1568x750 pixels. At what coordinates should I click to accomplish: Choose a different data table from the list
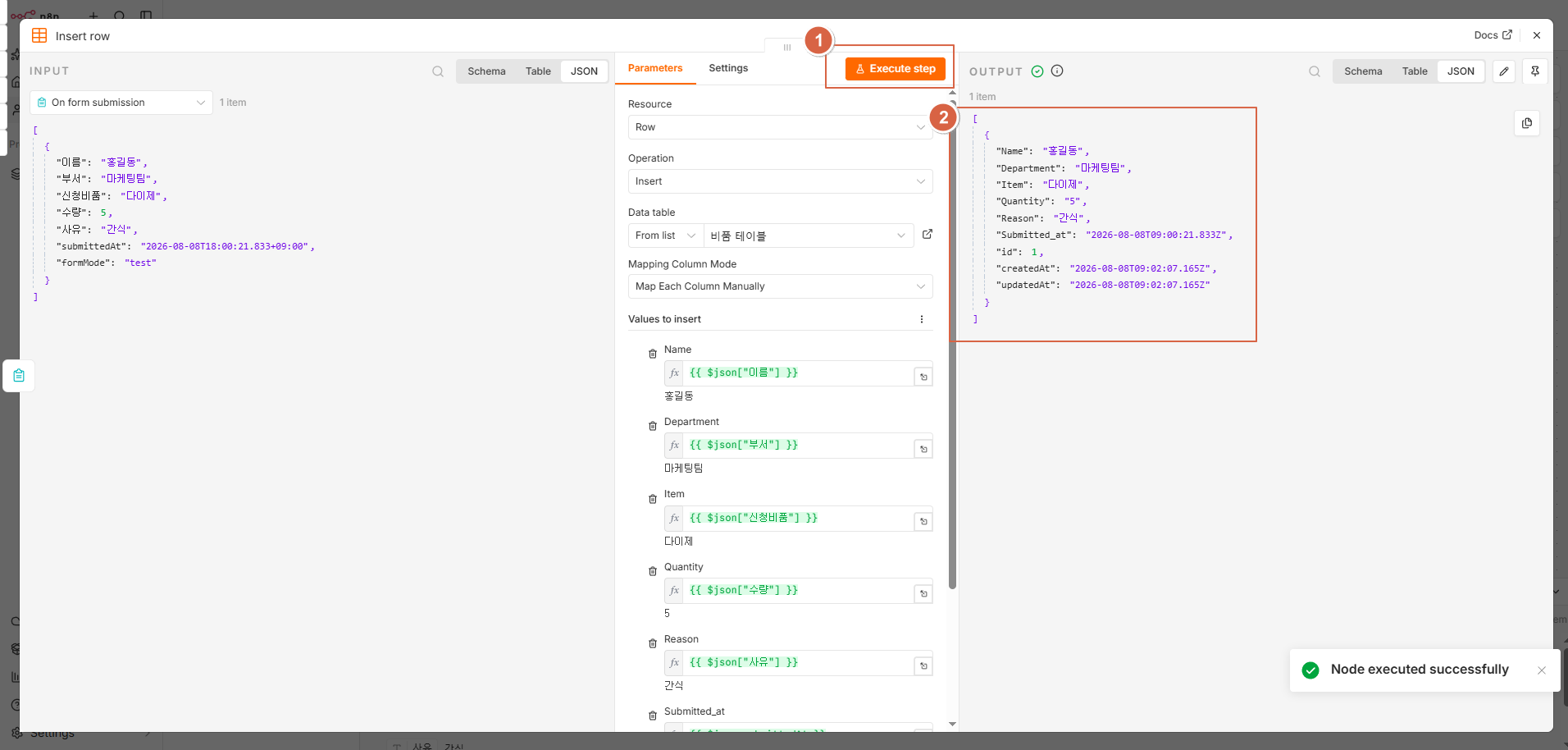[x=809, y=236]
